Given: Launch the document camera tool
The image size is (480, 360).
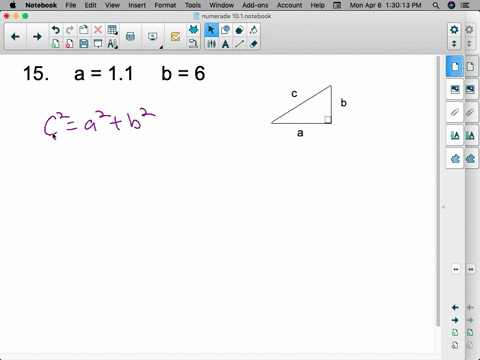Looking at the screenshot, I should [193, 44].
